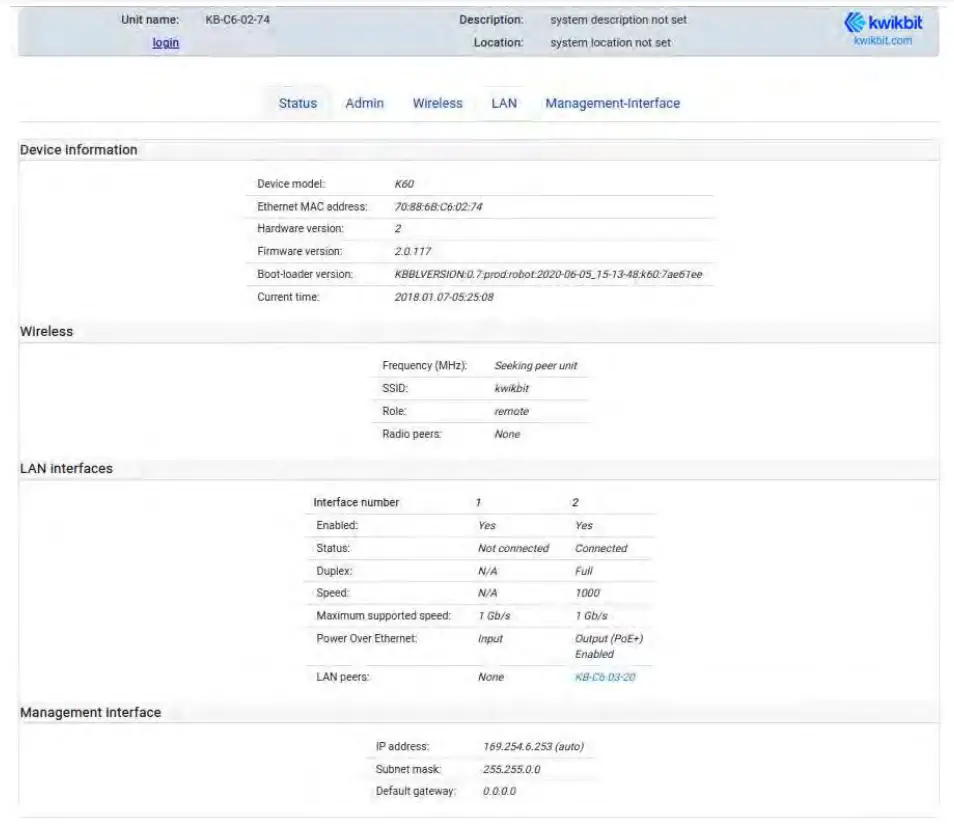Click the unit name KB-C6-02-74

pos(237,20)
